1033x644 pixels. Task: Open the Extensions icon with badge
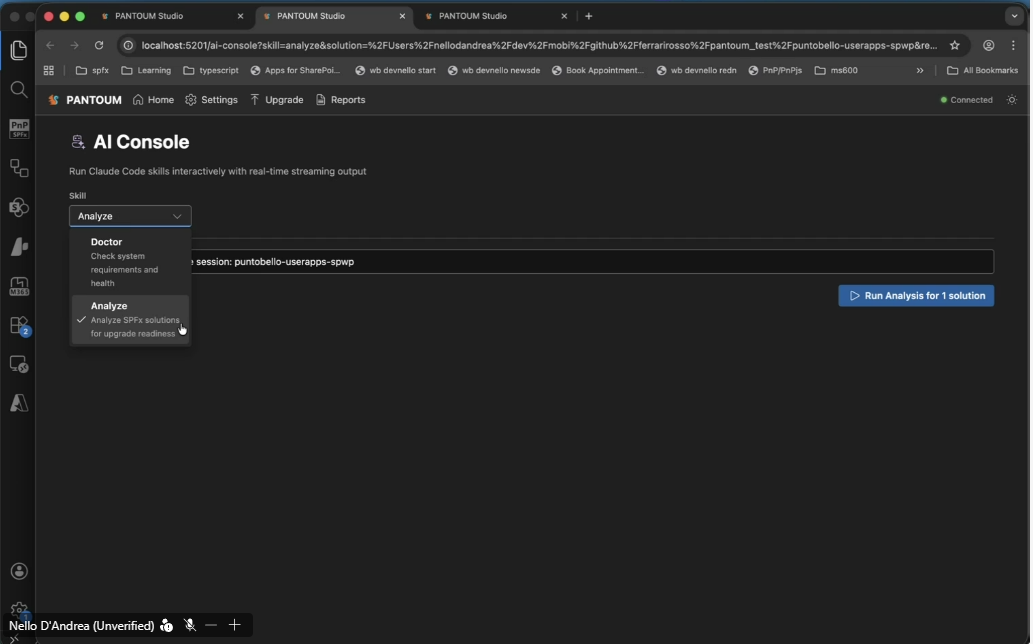click(18, 326)
